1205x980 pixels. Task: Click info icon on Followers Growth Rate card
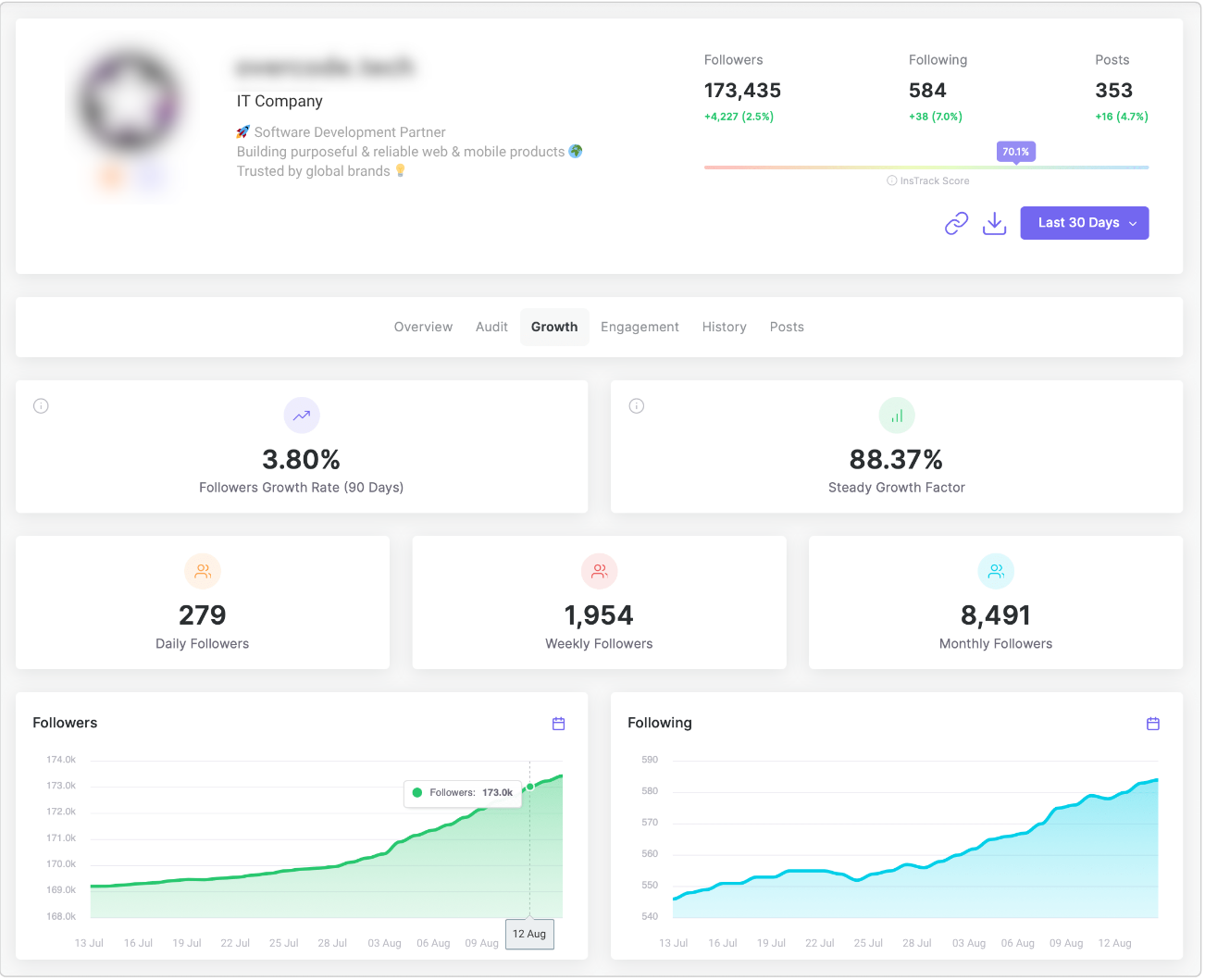pos(41,406)
